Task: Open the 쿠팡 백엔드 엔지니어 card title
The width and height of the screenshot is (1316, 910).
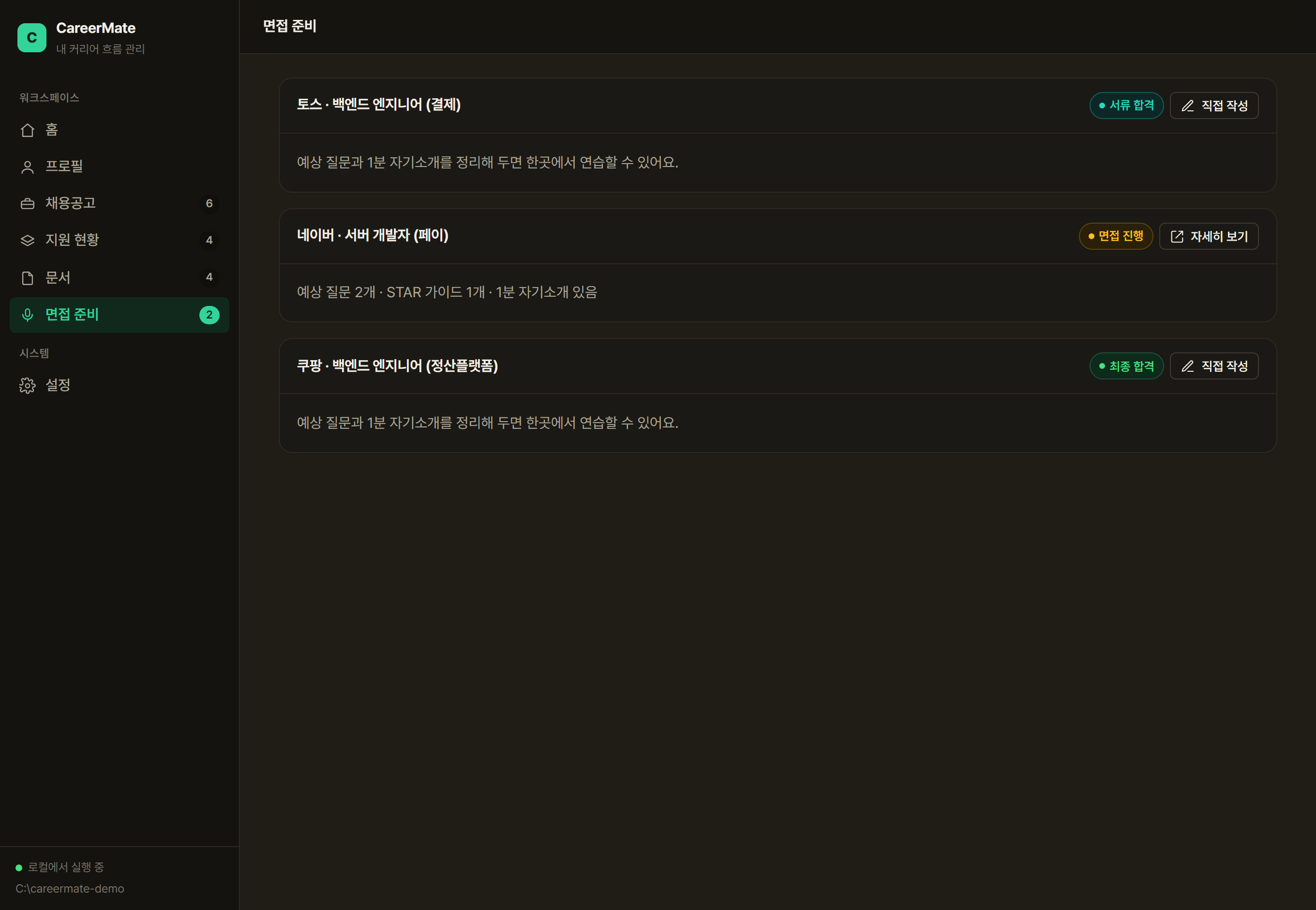Action: coord(397,366)
